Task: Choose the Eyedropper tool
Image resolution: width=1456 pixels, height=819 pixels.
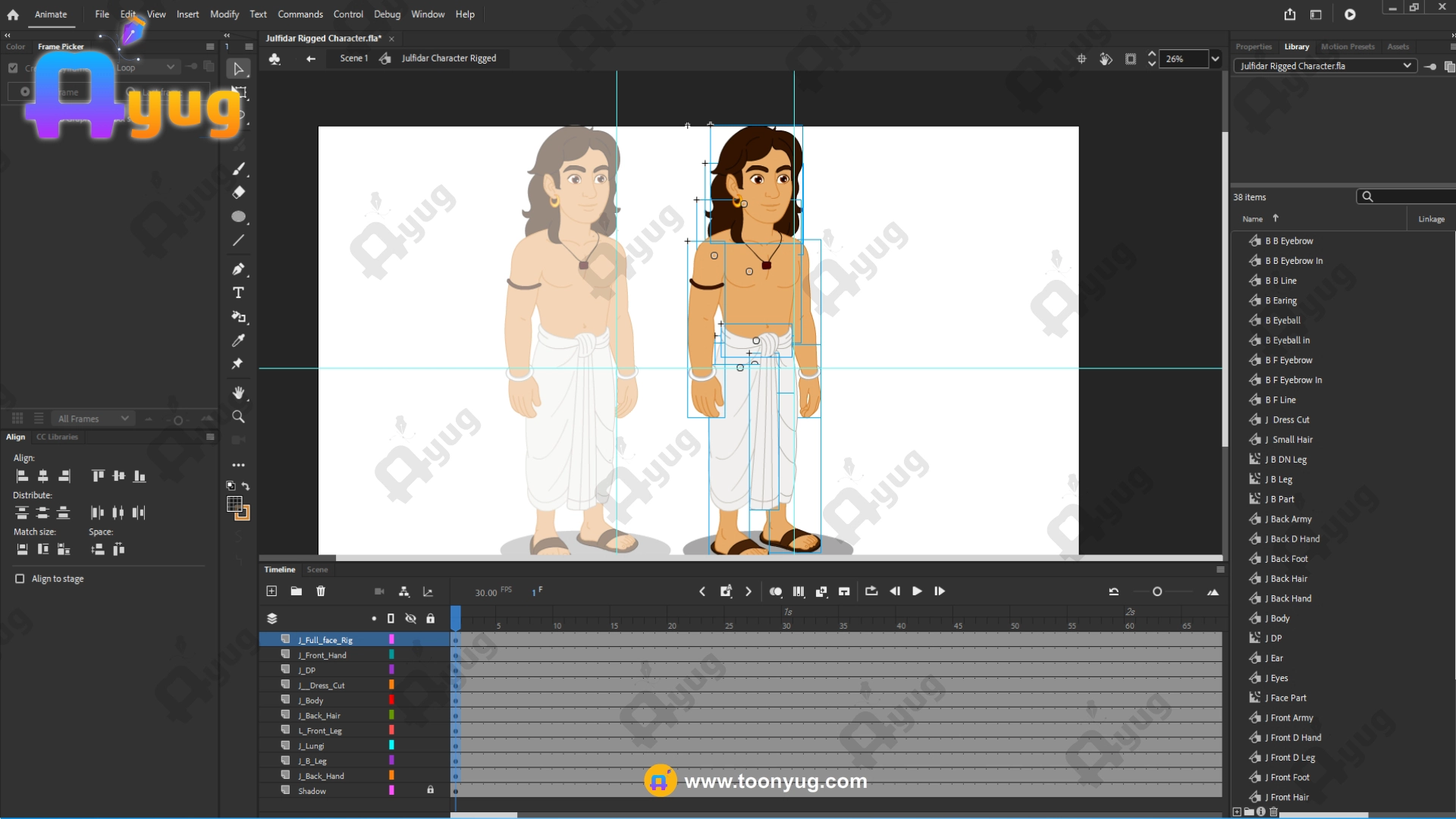Action: pos(238,340)
